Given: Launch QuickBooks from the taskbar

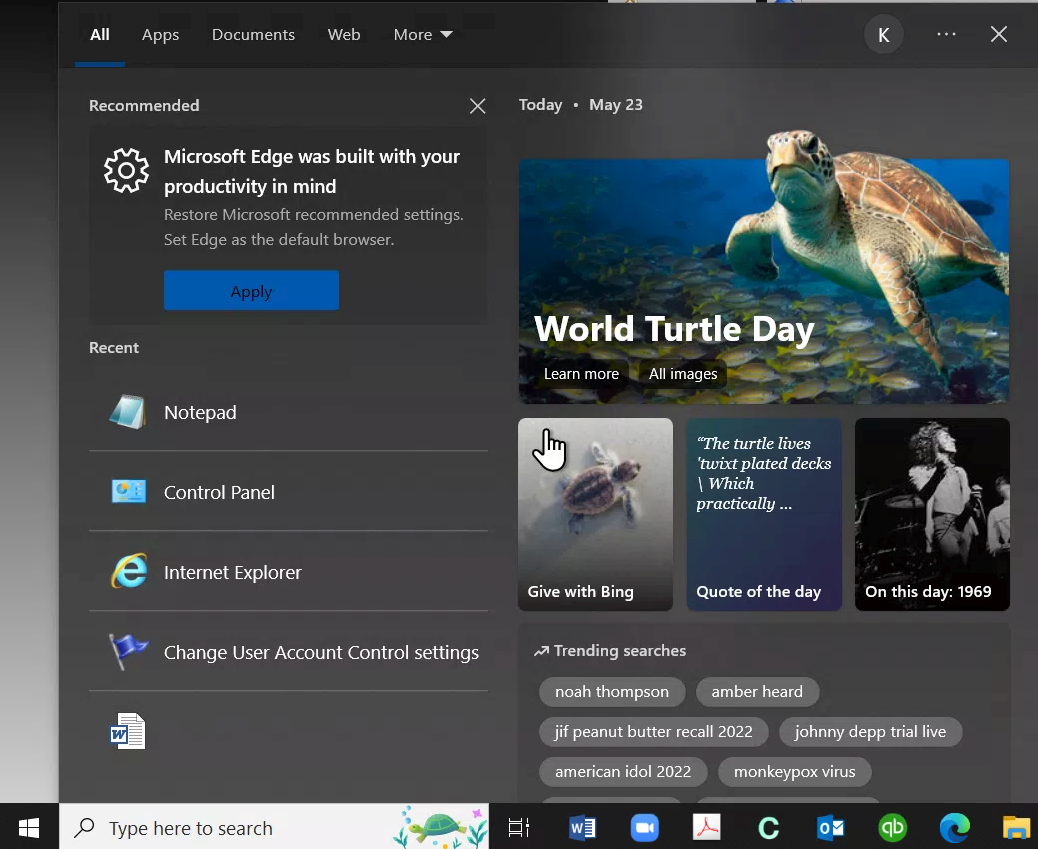Looking at the screenshot, I should [892, 827].
